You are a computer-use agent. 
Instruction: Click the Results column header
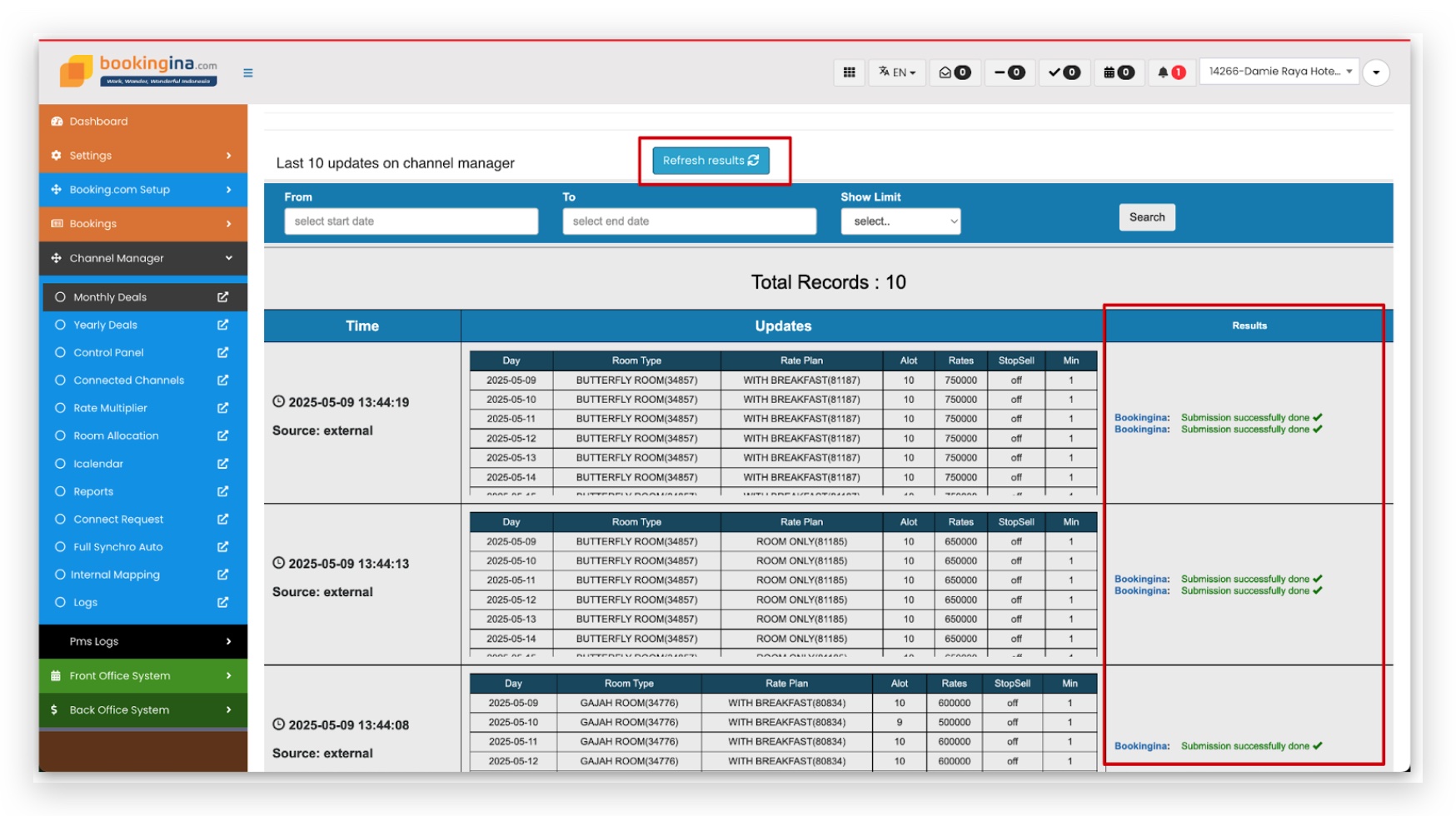pos(1249,326)
